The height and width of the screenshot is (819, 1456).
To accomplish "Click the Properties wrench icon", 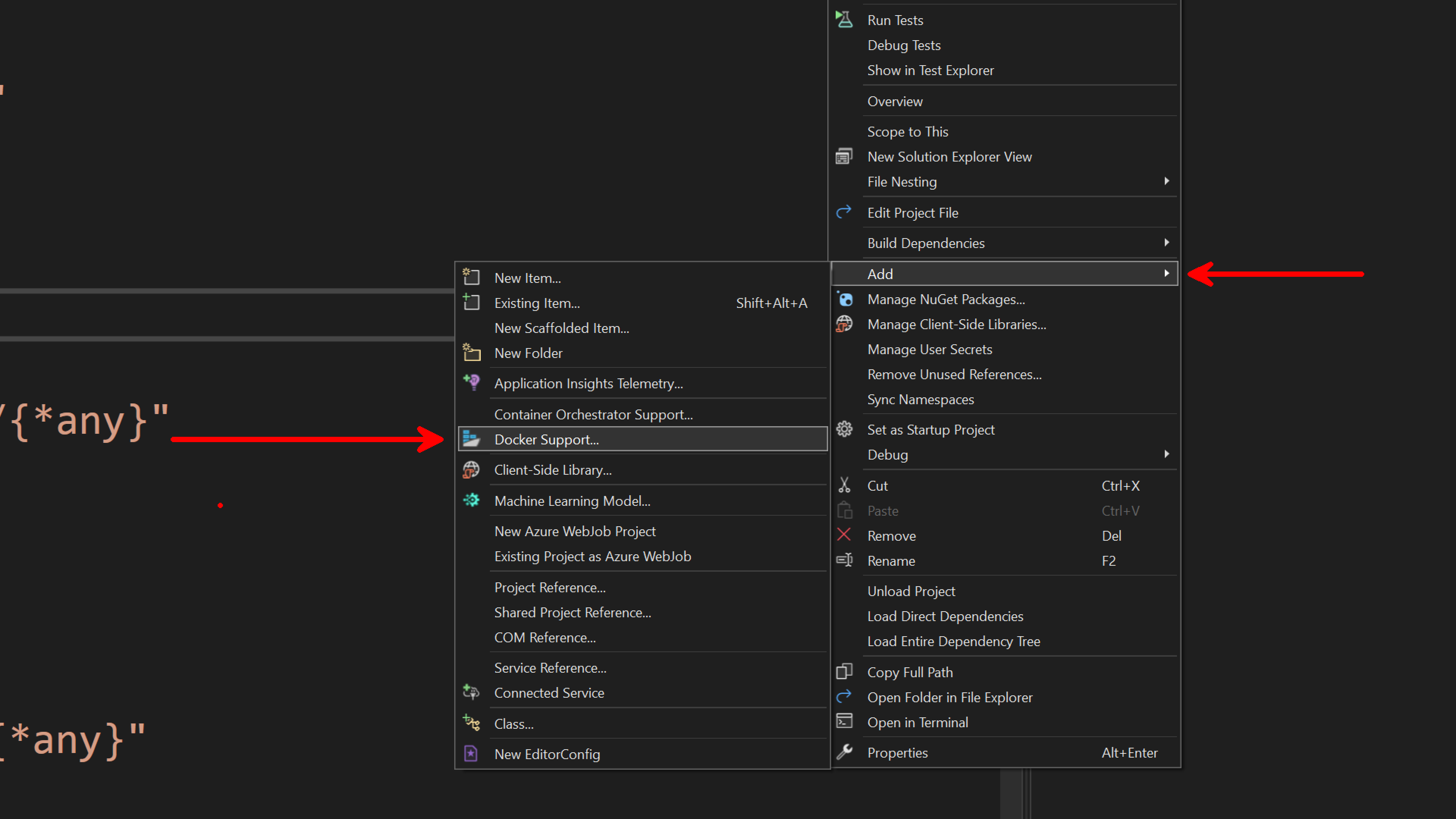I will [844, 752].
